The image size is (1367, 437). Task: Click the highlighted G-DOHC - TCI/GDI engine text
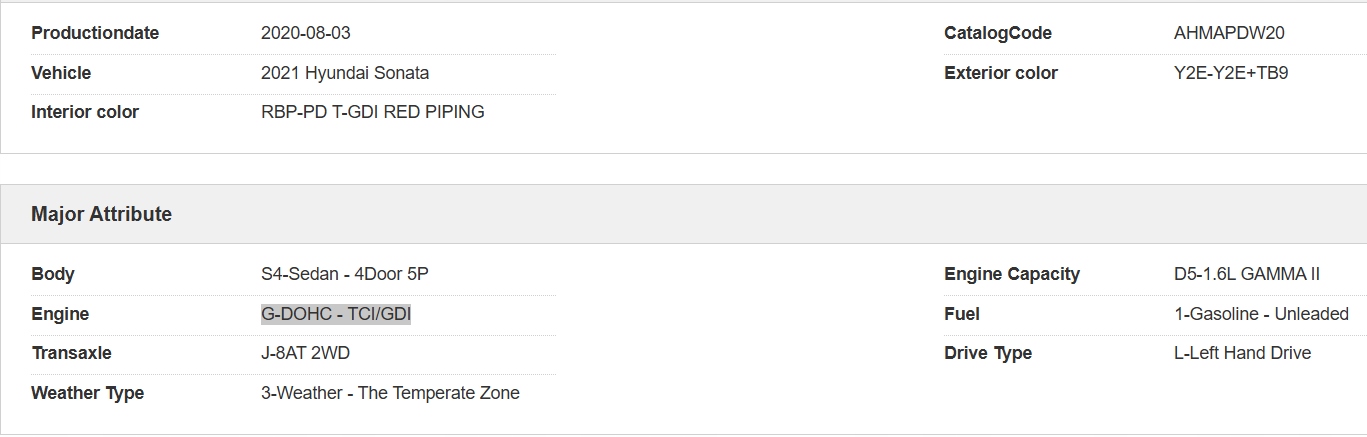(x=335, y=314)
